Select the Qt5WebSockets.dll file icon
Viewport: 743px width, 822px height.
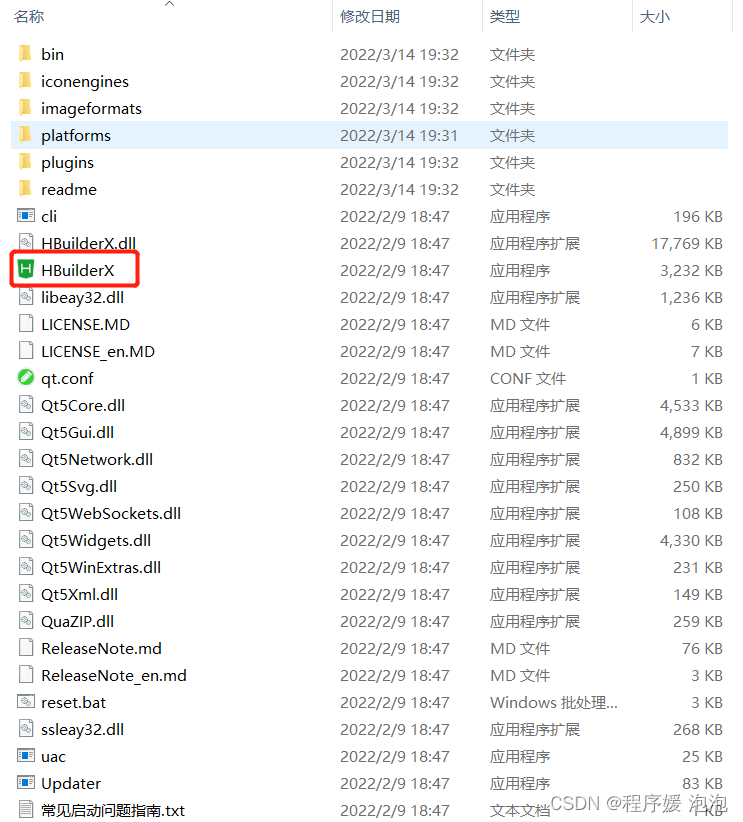click(26, 513)
